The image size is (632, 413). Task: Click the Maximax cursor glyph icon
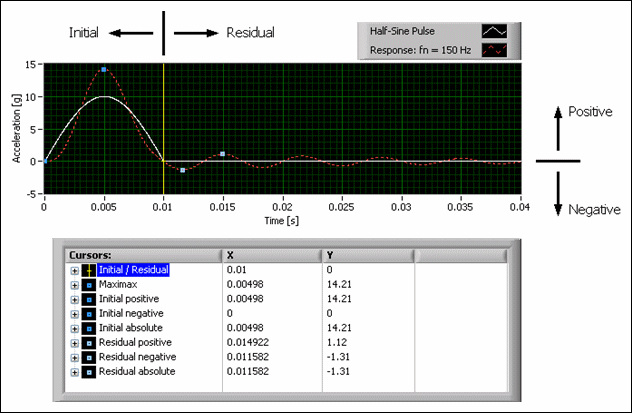pyautogui.click(x=88, y=284)
